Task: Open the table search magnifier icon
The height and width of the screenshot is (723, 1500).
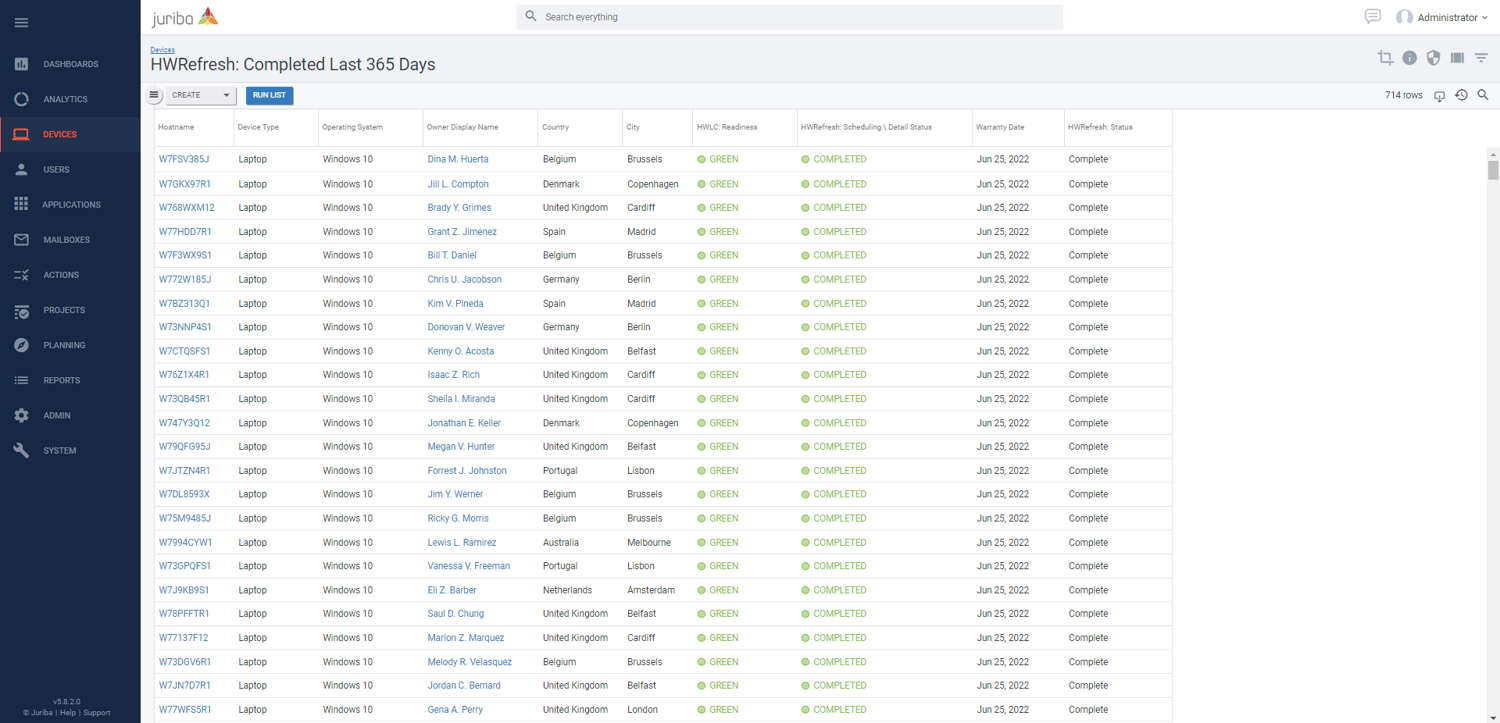Action: coord(1483,96)
